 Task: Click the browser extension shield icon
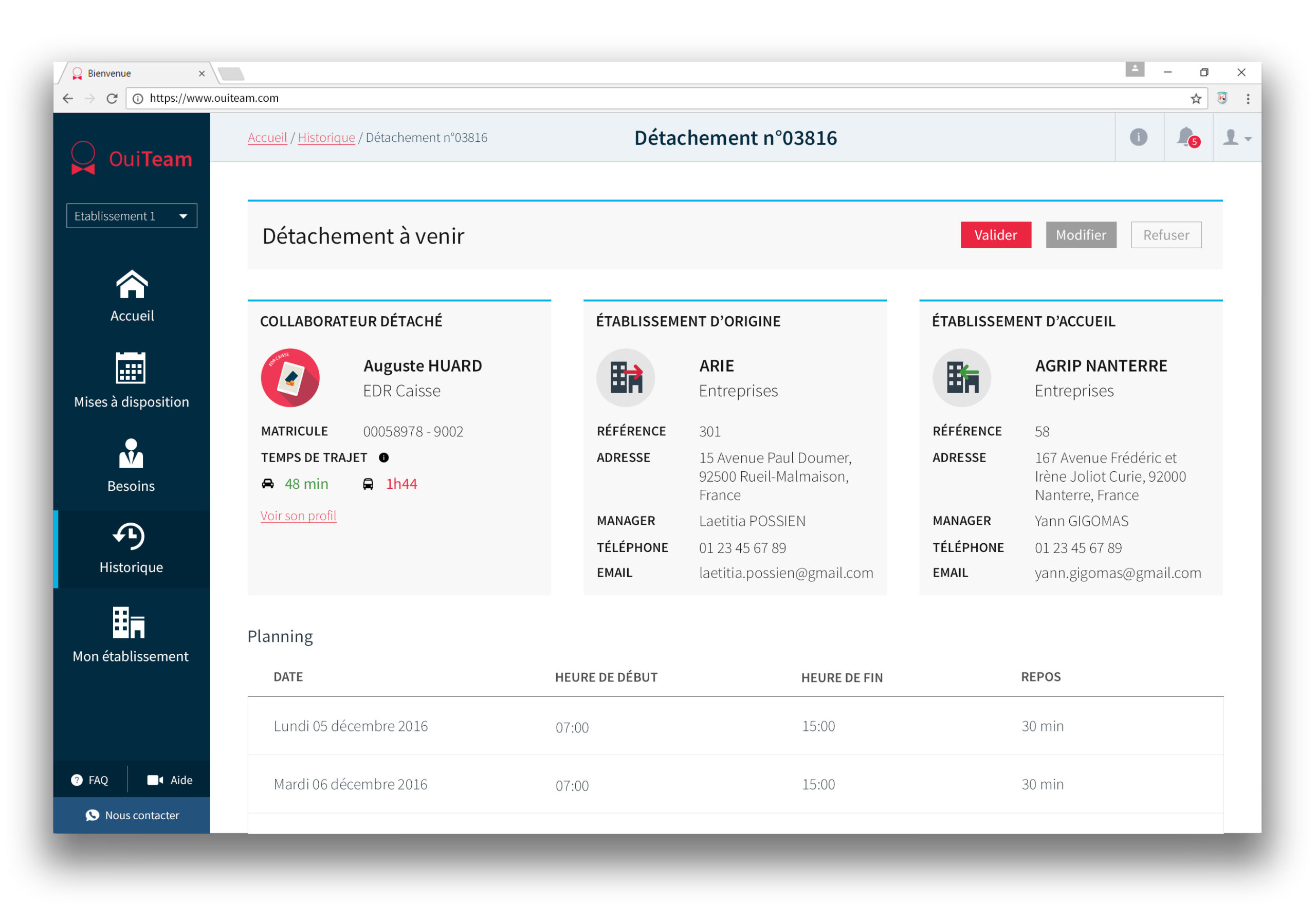(x=1222, y=98)
